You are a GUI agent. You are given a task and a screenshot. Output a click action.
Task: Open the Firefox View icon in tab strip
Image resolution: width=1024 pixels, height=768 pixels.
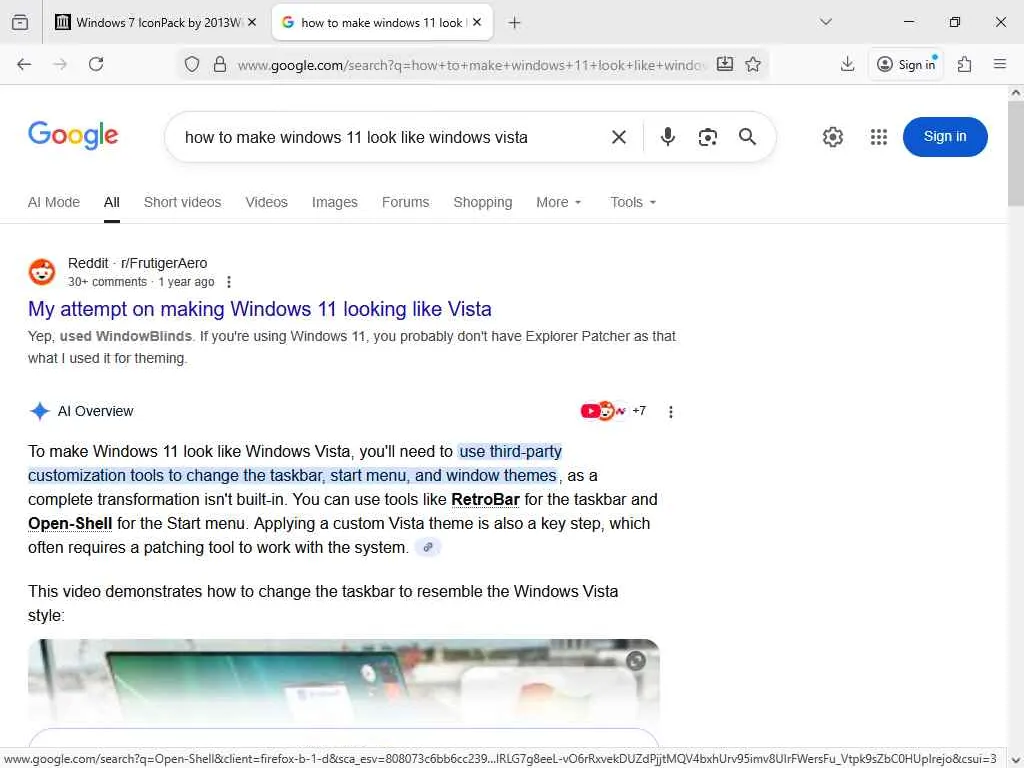(20, 22)
